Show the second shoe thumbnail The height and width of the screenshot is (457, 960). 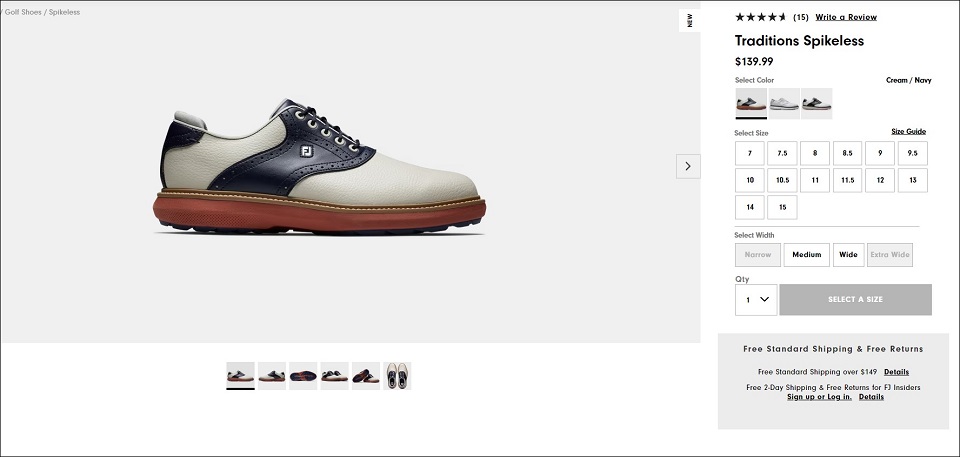pos(272,376)
